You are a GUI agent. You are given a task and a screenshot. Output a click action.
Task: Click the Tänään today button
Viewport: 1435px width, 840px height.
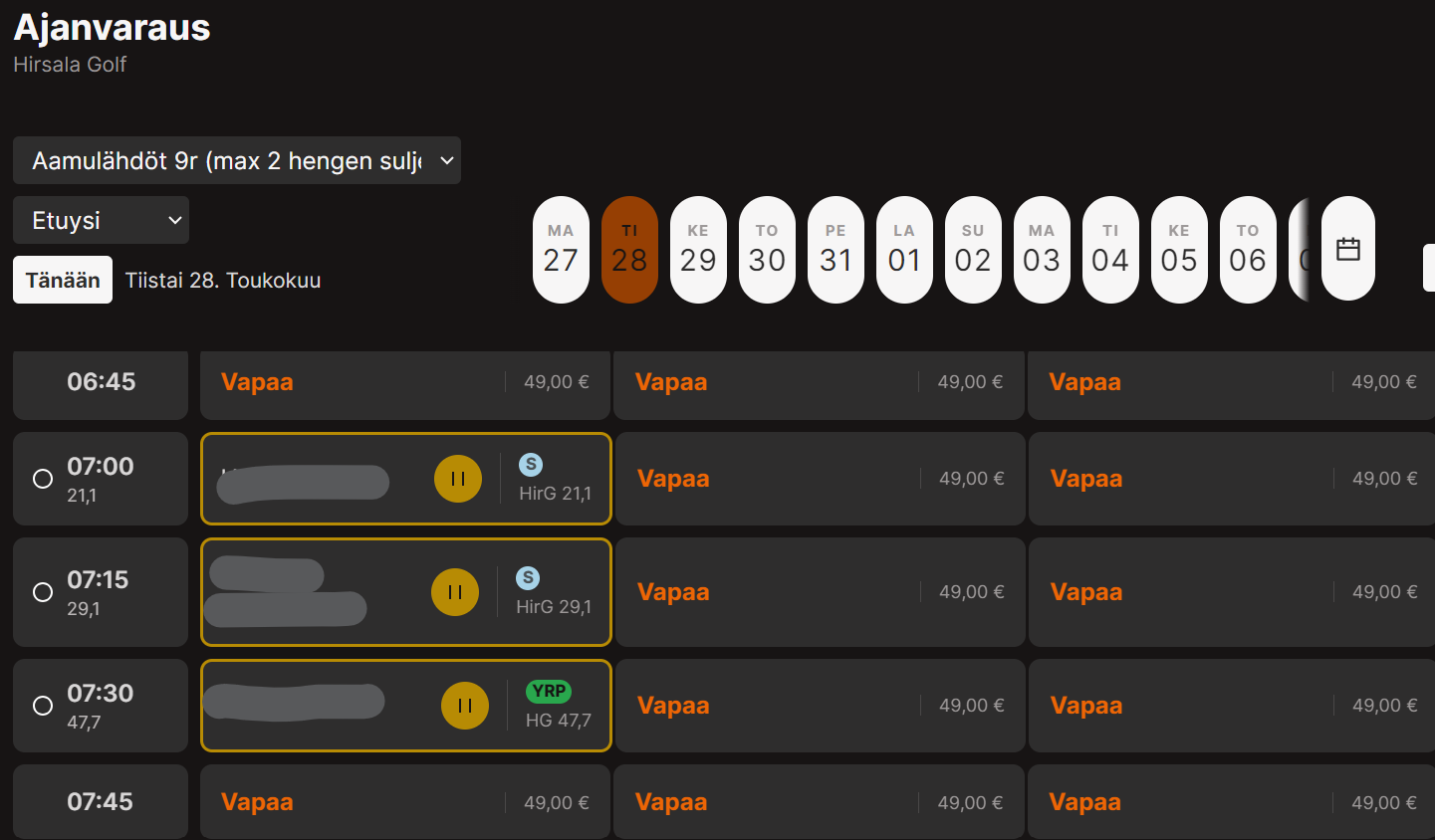tap(63, 280)
